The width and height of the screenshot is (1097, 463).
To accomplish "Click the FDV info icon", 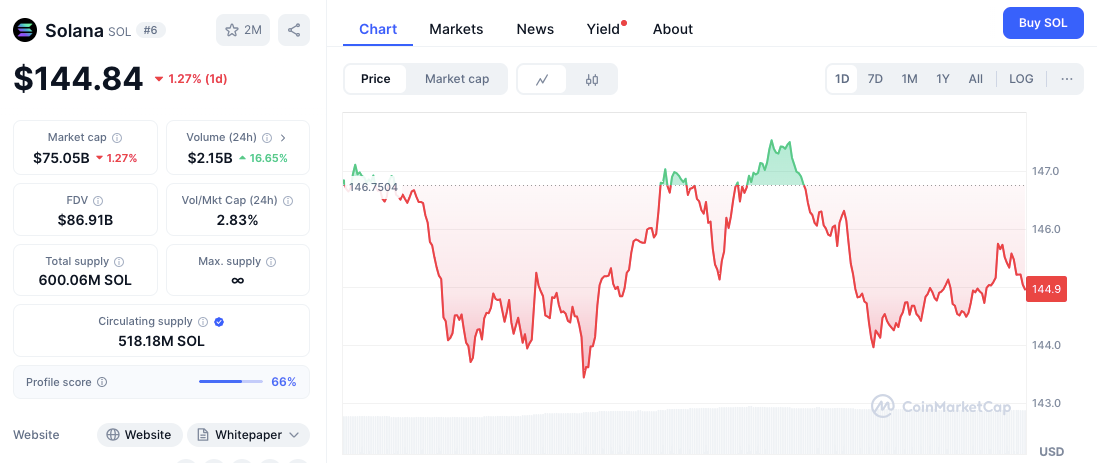I will pyautogui.click(x=98, y=201).
